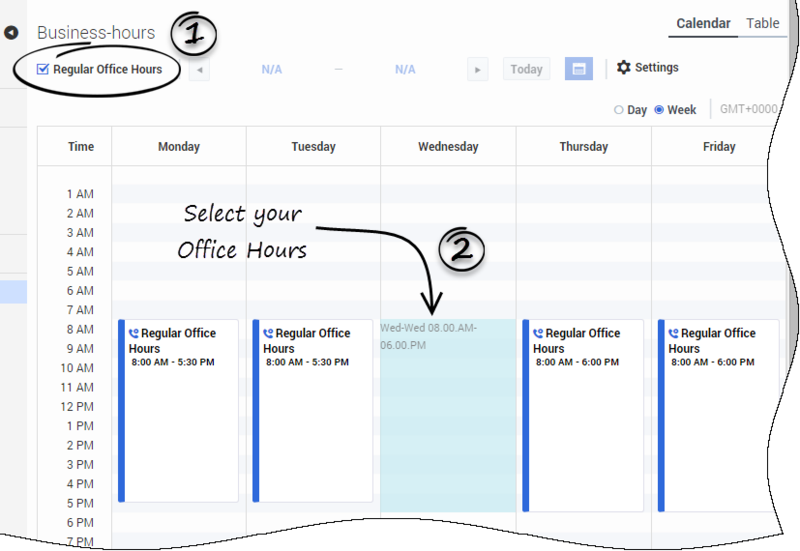Screen dimensions: 800x551
Task: Jump to Today in the calendar
Action: 527,69
